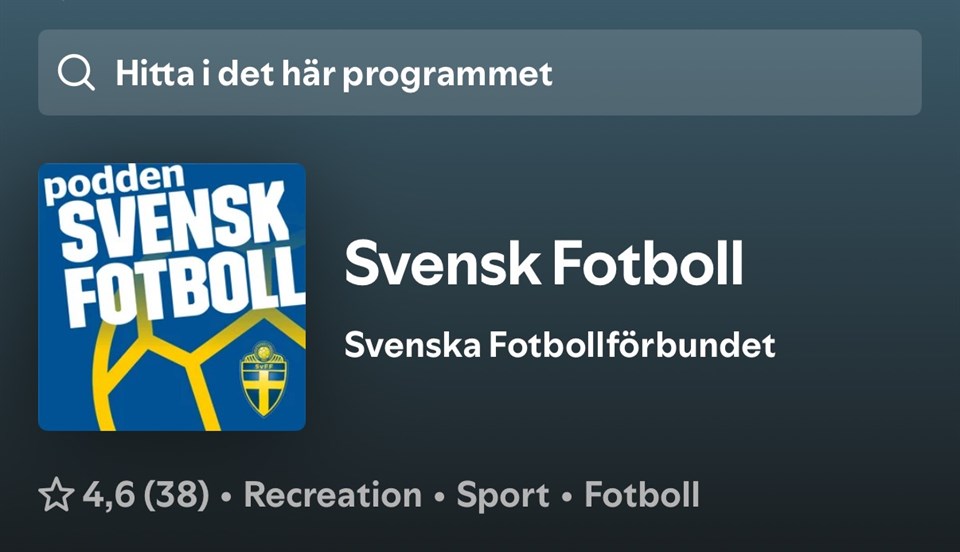Tap the star rating icon
The width and height of the screenshot is (960, 552).
click(56, 494)
